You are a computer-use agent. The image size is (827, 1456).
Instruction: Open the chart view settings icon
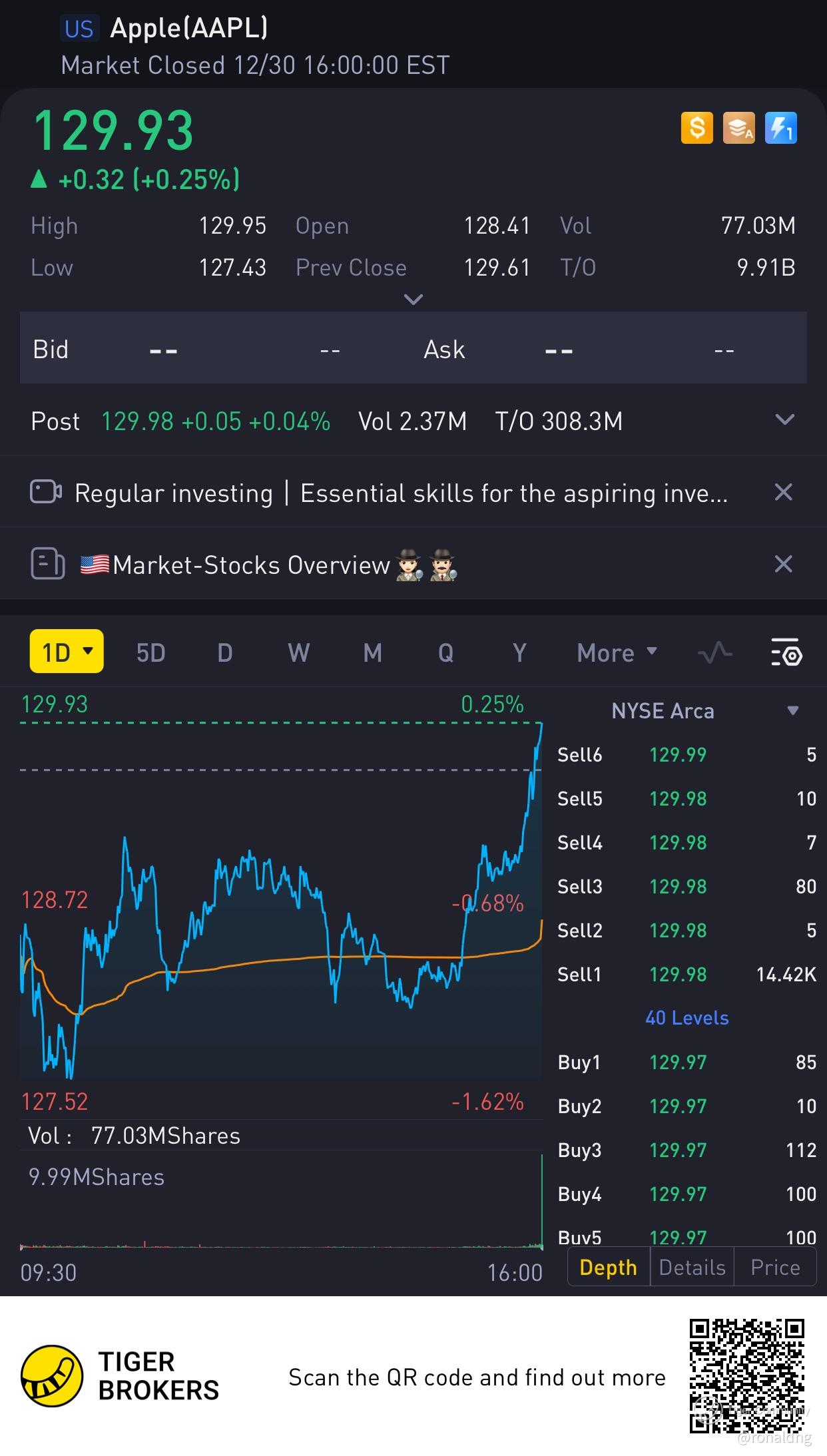pyautogui.click(x=786, y=653)
